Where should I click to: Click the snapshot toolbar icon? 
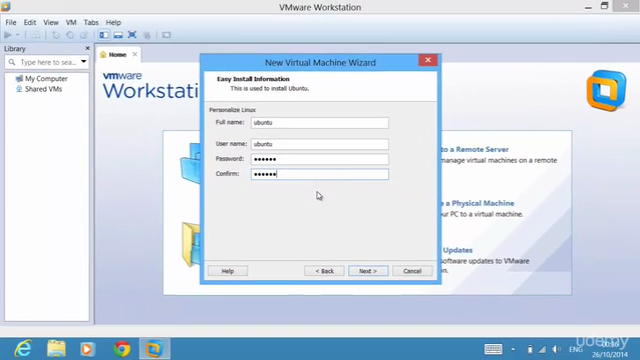pyautogui.click(x=56, y=35)
